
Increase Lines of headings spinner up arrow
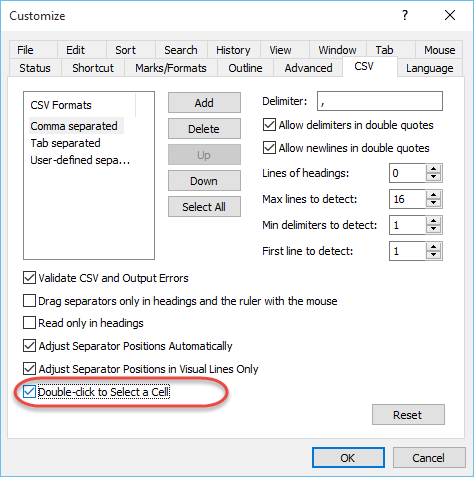433,169
